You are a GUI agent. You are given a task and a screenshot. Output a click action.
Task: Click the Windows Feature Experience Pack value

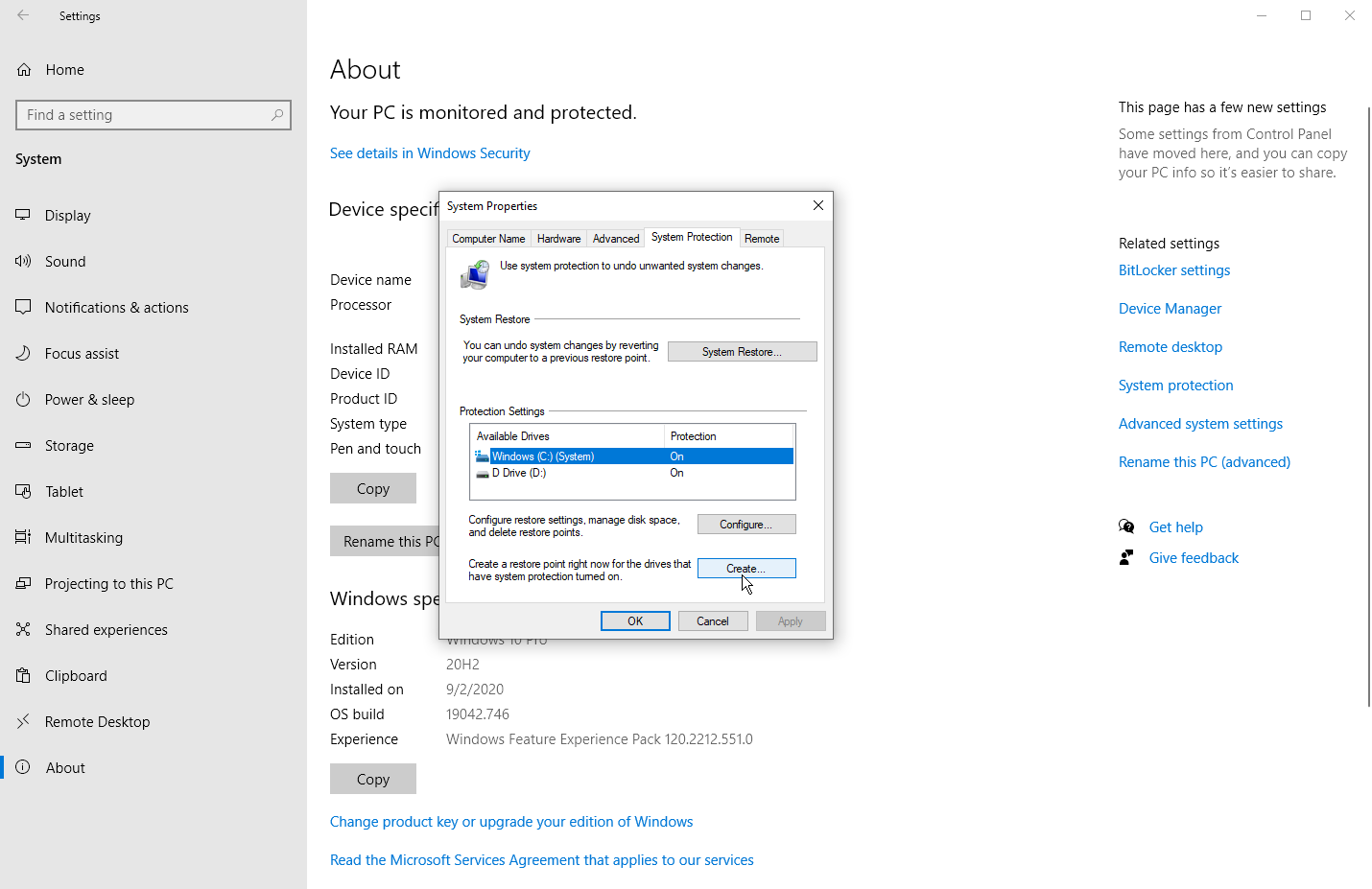point(600,739)
